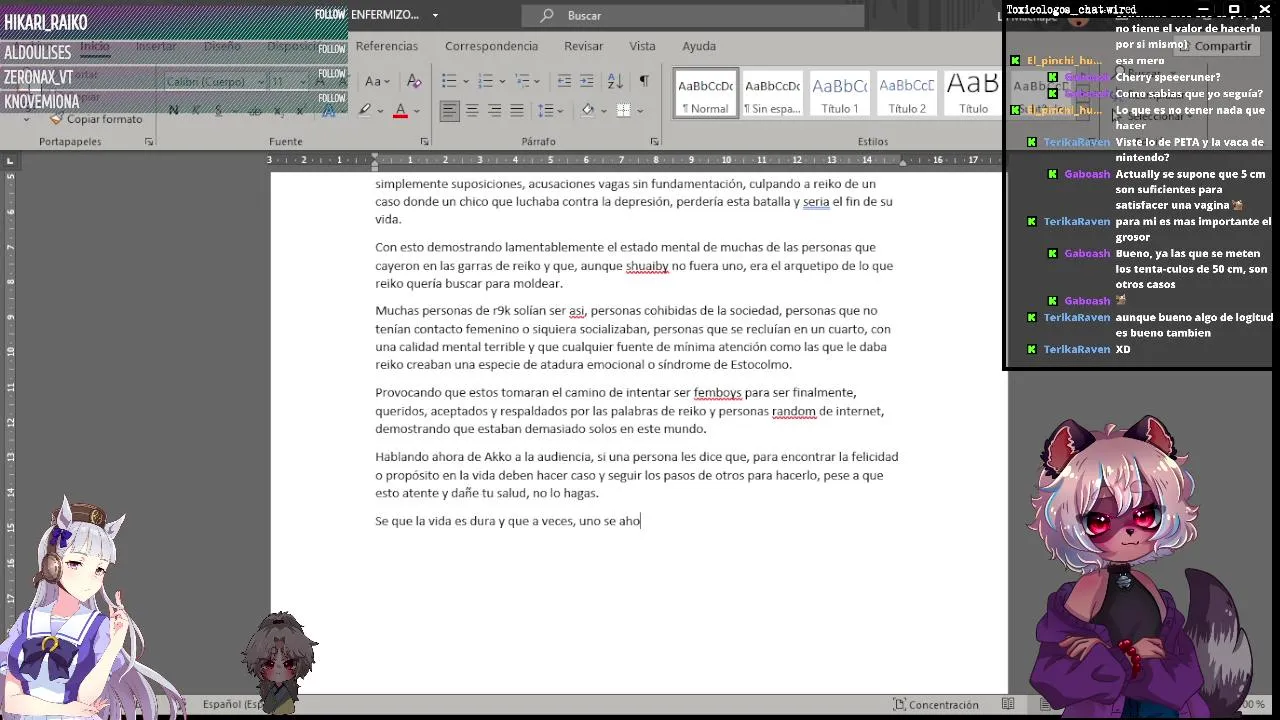This screenshot has width=1280, height=720.
Task: Click FOLLOW next to KNOVEMIONA
Action: [331, 98]
